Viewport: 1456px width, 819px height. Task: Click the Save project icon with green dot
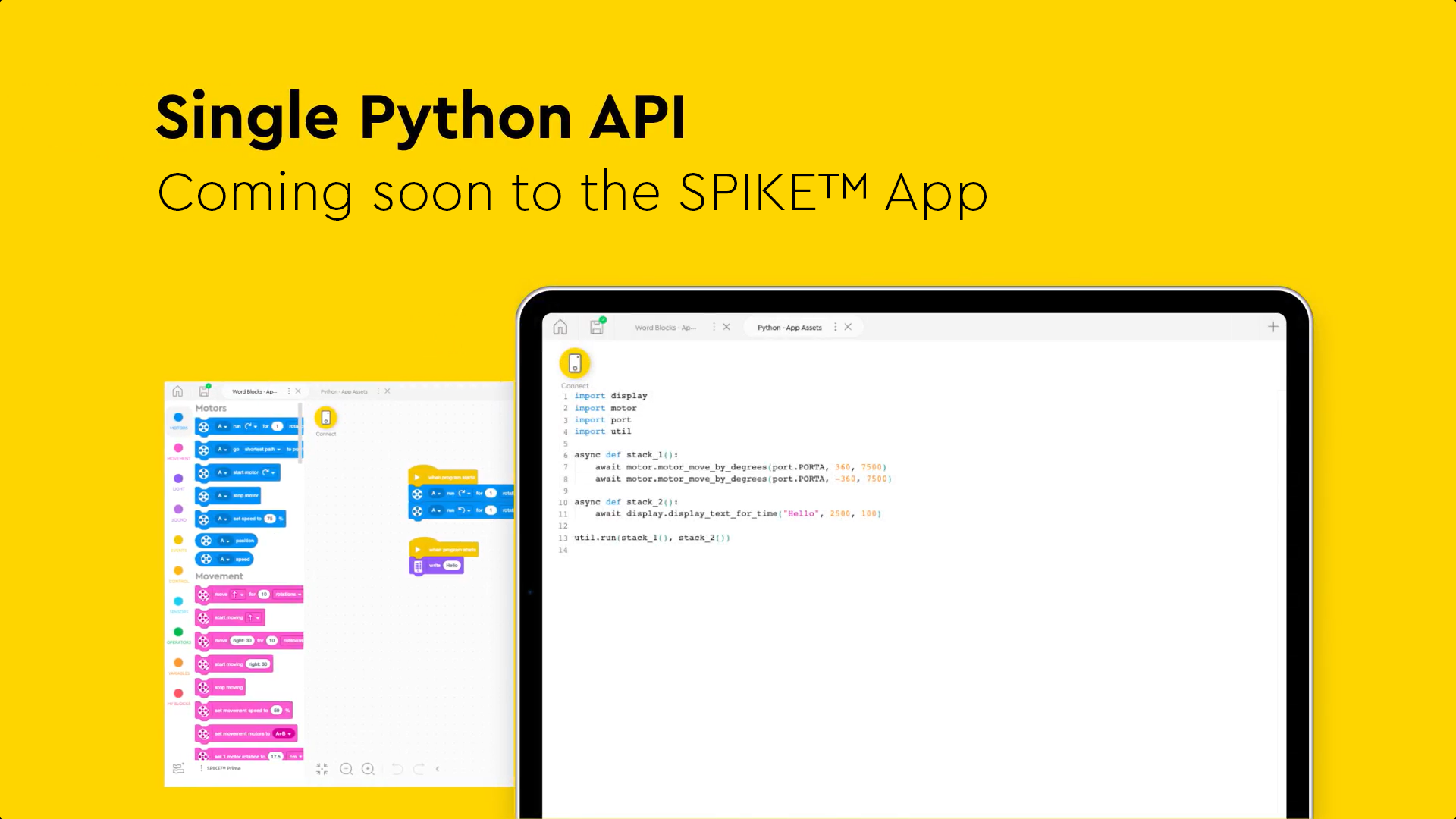597,326
